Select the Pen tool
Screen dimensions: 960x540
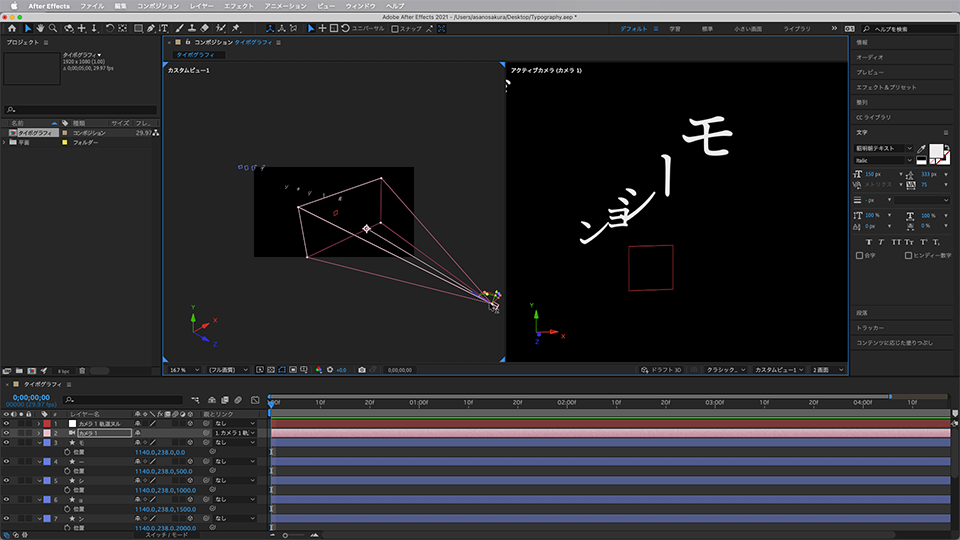tap(150, 28)
